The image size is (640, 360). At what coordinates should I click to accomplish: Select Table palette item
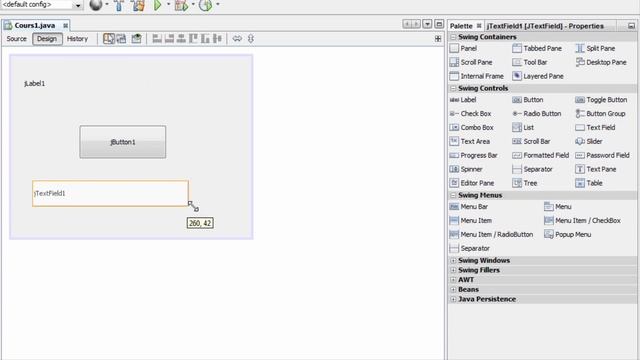[x=589, y=183]
